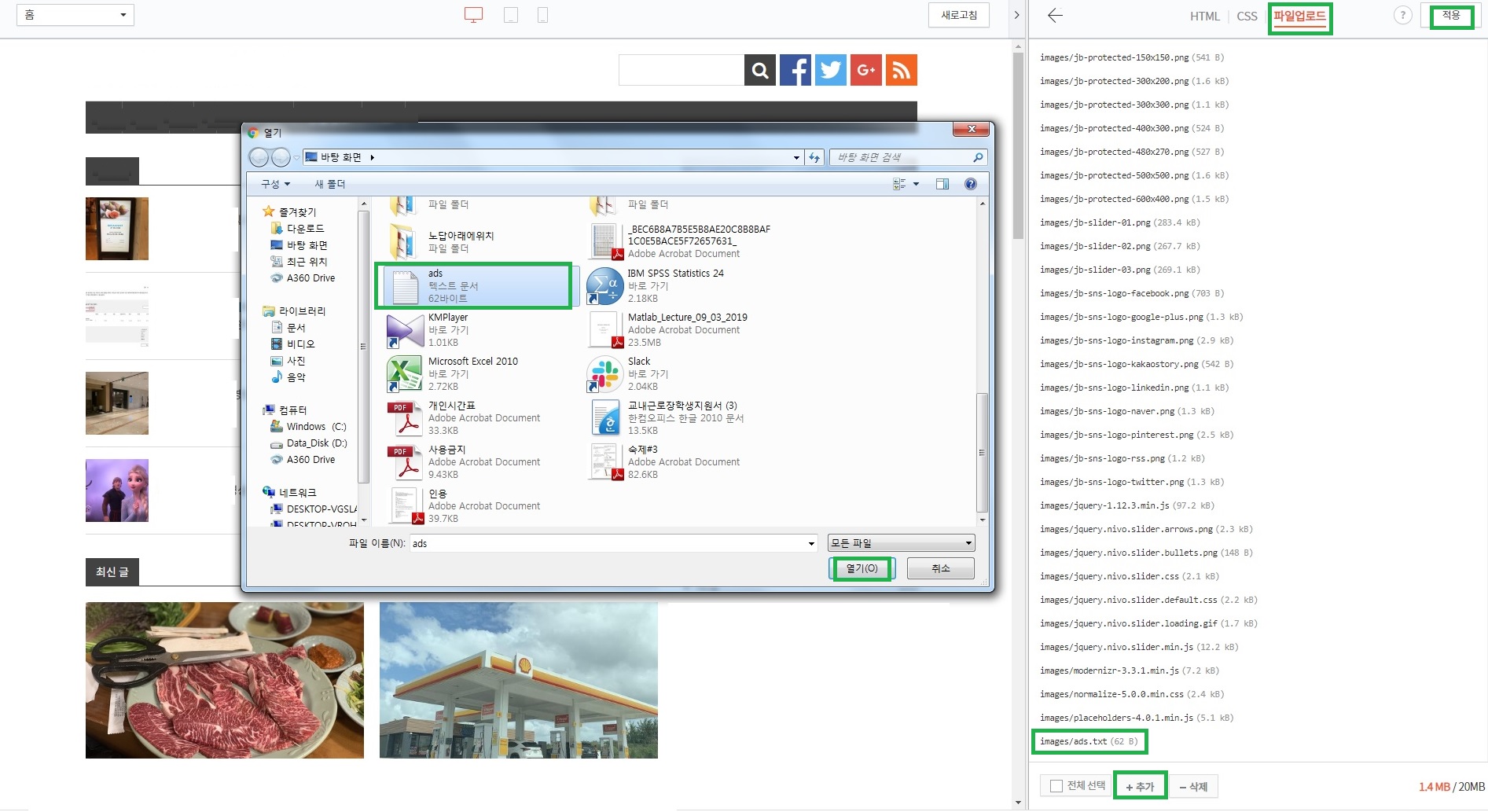Click the blog search input field
Image resolution: width=1488 pixels, height=812 pixels.
coord(682,70)
